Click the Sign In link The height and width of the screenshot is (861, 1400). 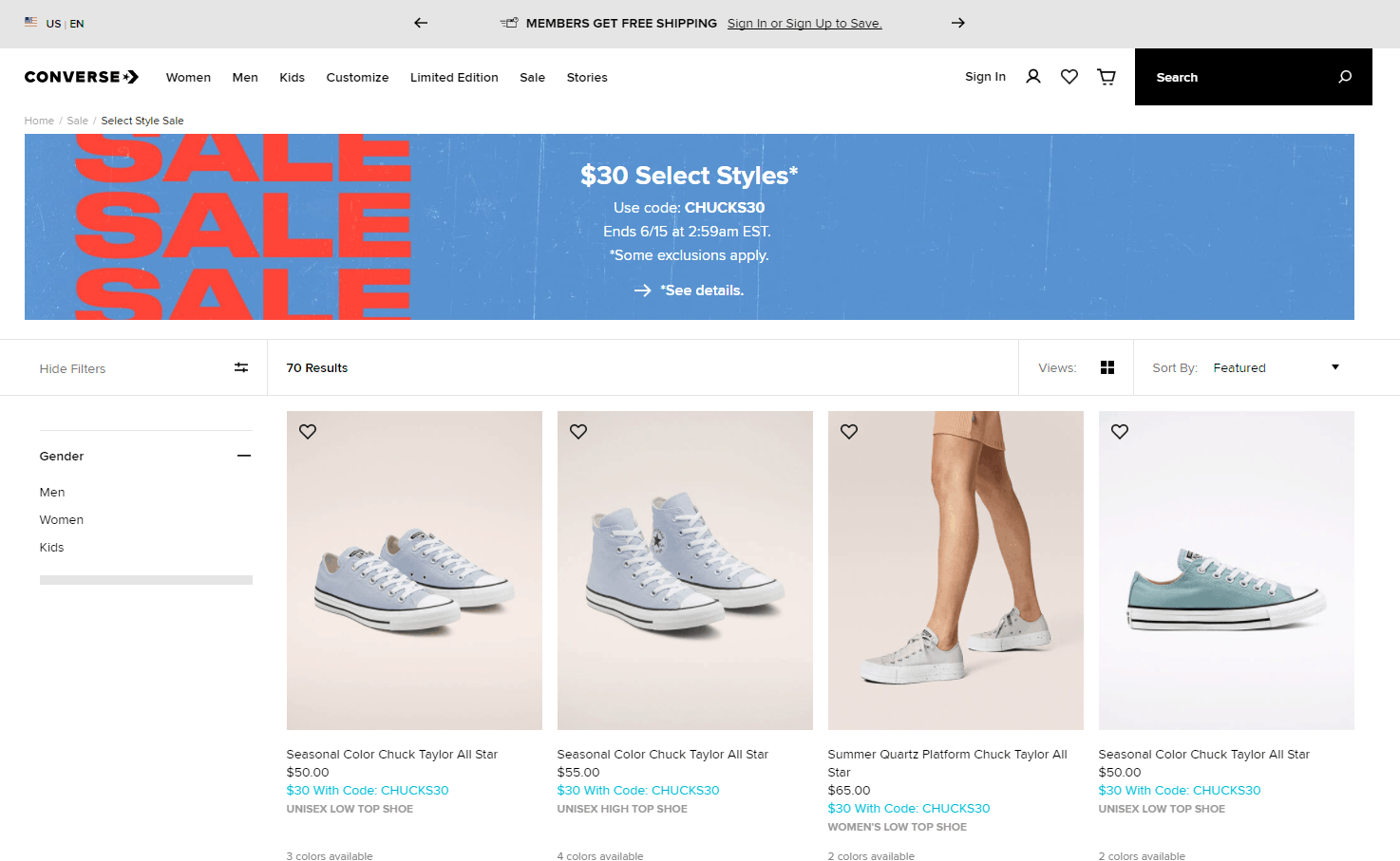(x=985, y=77)
